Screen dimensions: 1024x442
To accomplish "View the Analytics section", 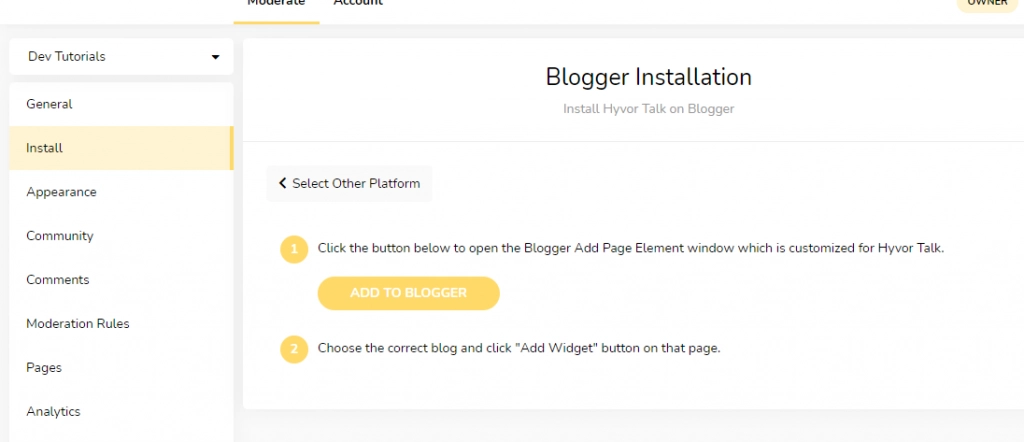I will click(121, 411).
